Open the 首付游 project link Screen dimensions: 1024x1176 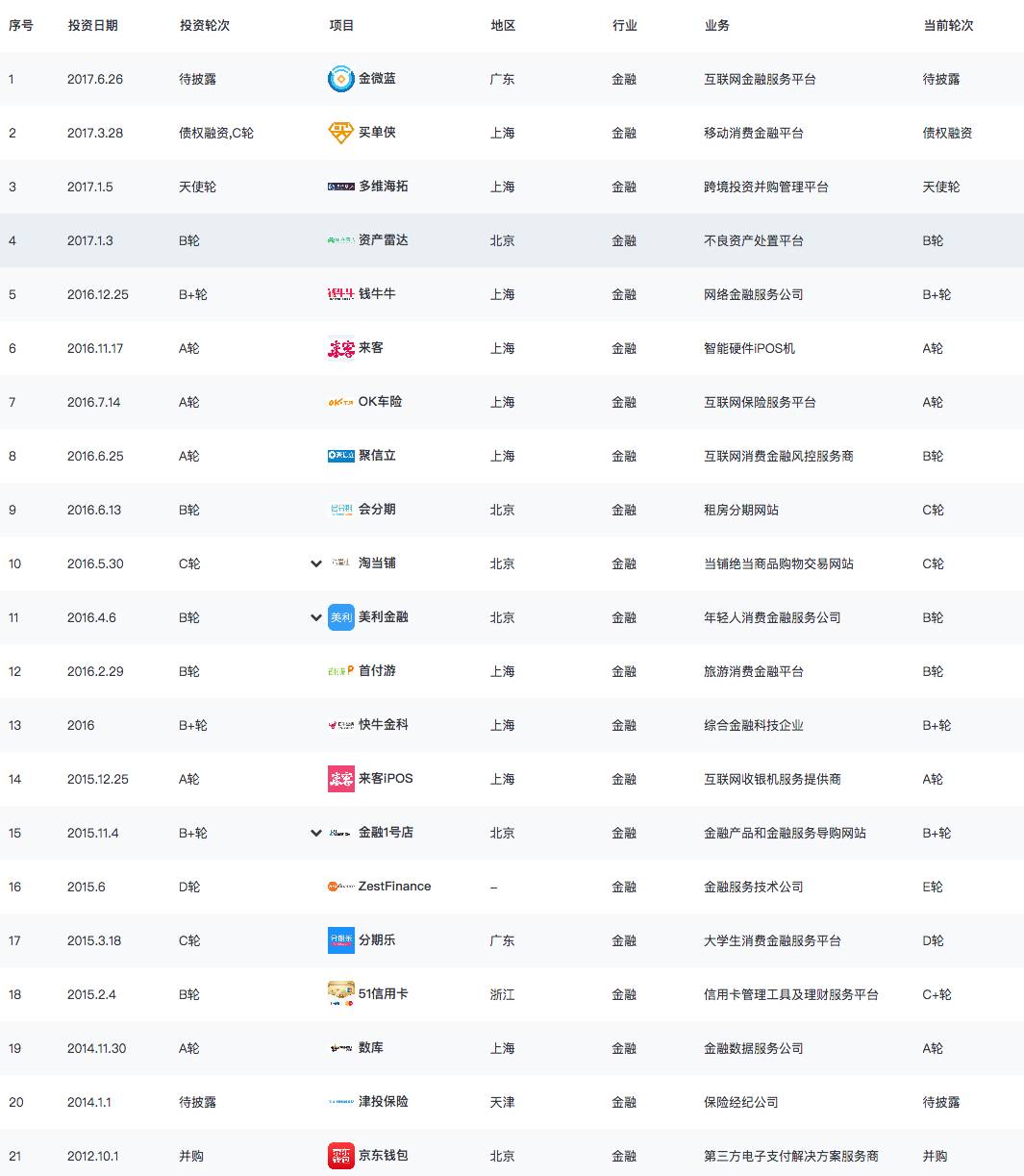(377, 671)
